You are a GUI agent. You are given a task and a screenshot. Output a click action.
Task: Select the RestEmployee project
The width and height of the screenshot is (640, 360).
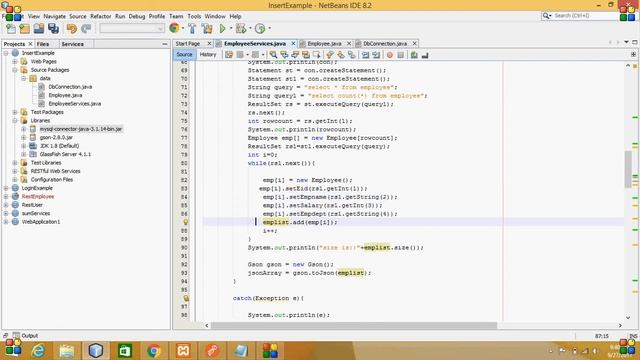point(38,197)
